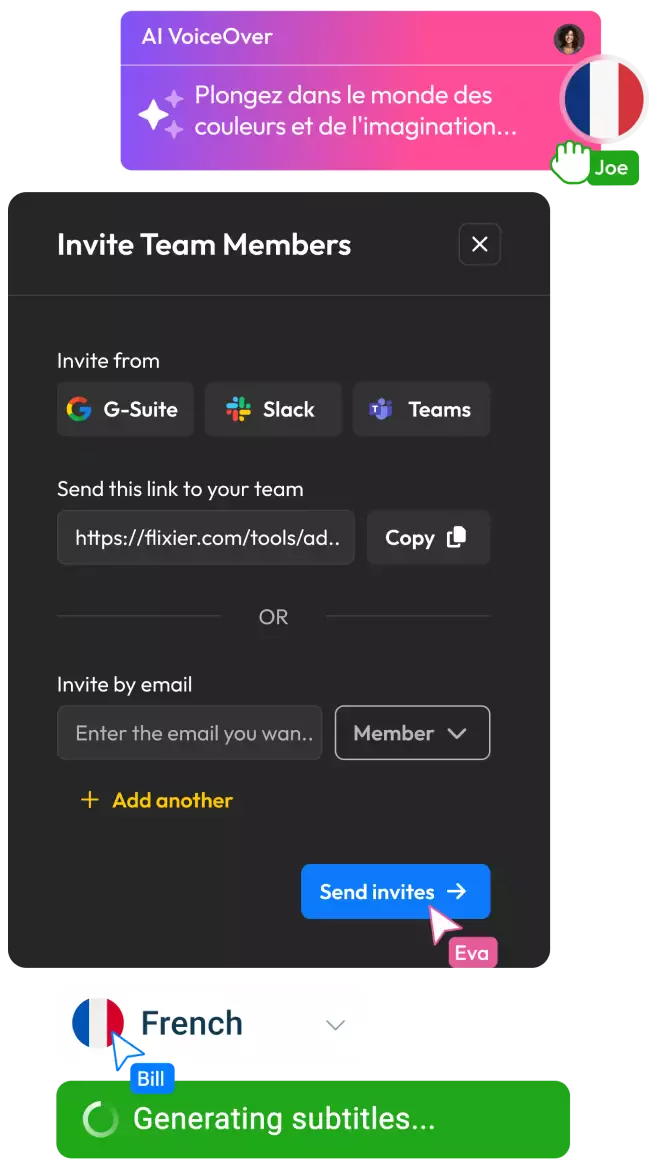The height and width of the screenshot is (1164, 654).
Task: Click the invite by email input field
Action: point(189,733)
